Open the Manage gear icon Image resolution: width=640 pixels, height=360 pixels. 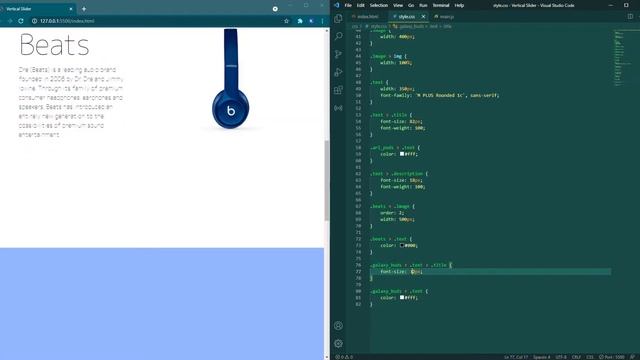pos(338,344)
